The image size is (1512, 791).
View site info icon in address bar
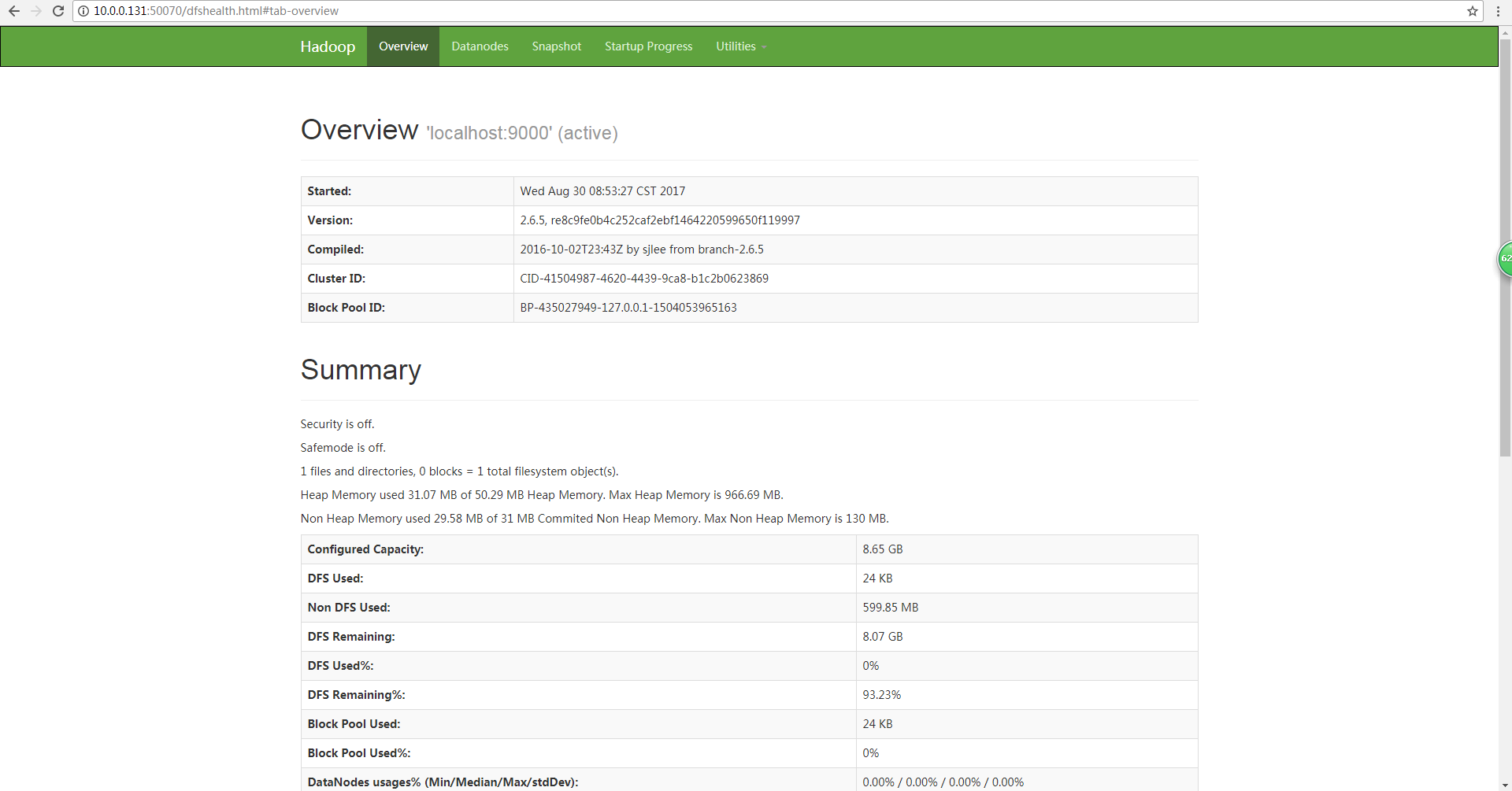click(83, 11)
